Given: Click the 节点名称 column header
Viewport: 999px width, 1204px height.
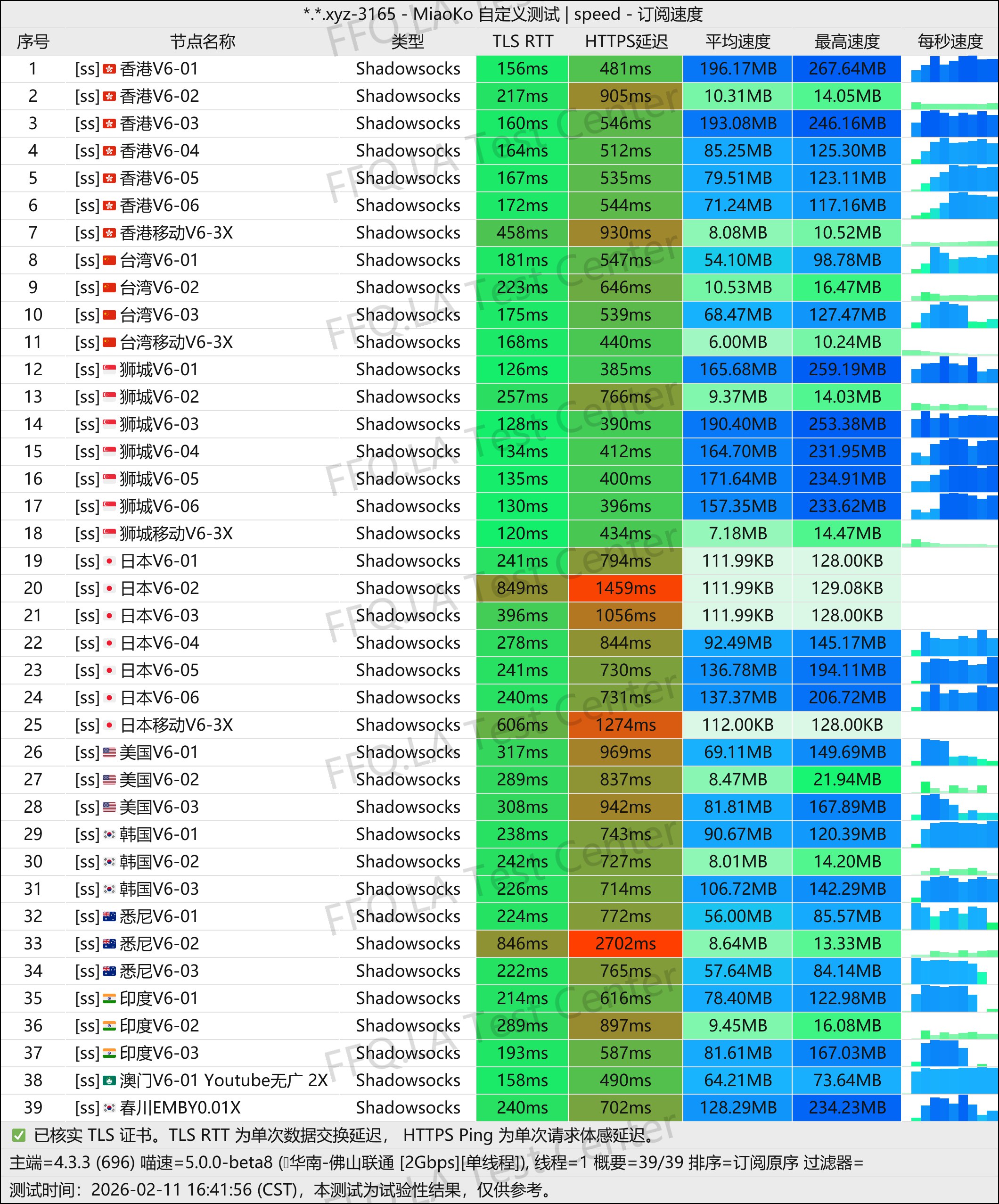Looking at the screenshot, I should [x=203, y=41].
